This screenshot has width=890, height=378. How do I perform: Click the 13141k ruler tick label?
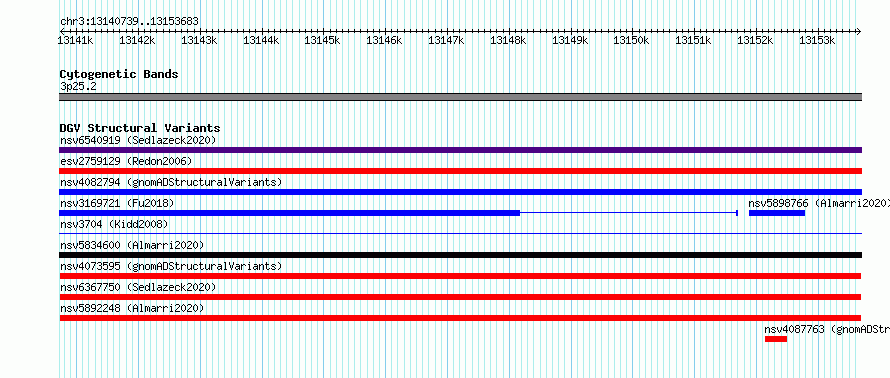point(75,40)
